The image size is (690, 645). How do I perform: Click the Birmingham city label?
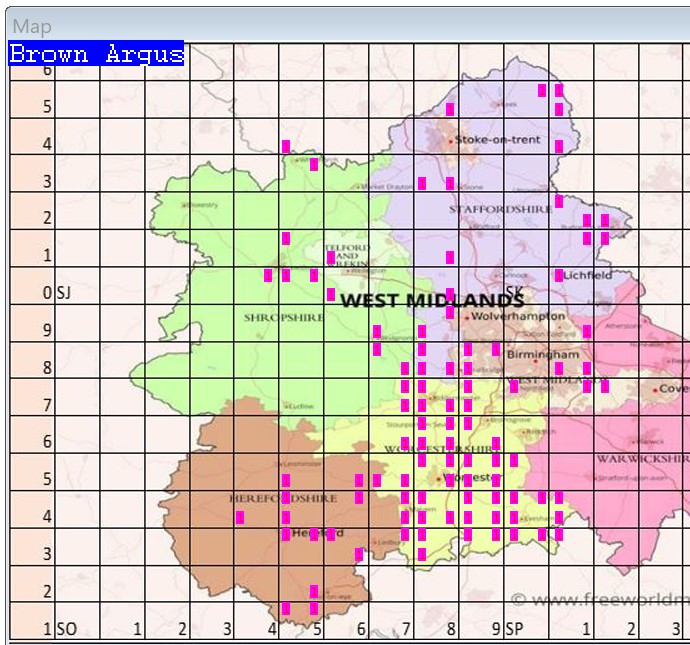tap(543, 354)
